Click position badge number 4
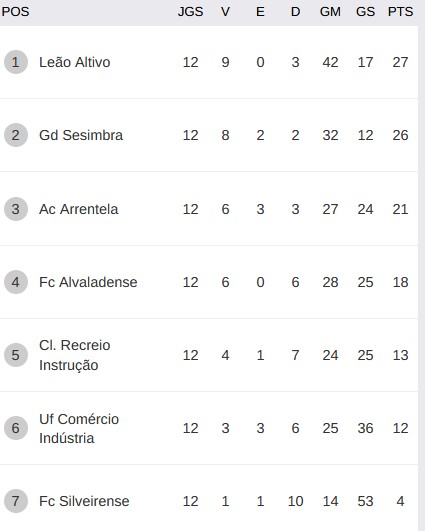 click(16, 282)
